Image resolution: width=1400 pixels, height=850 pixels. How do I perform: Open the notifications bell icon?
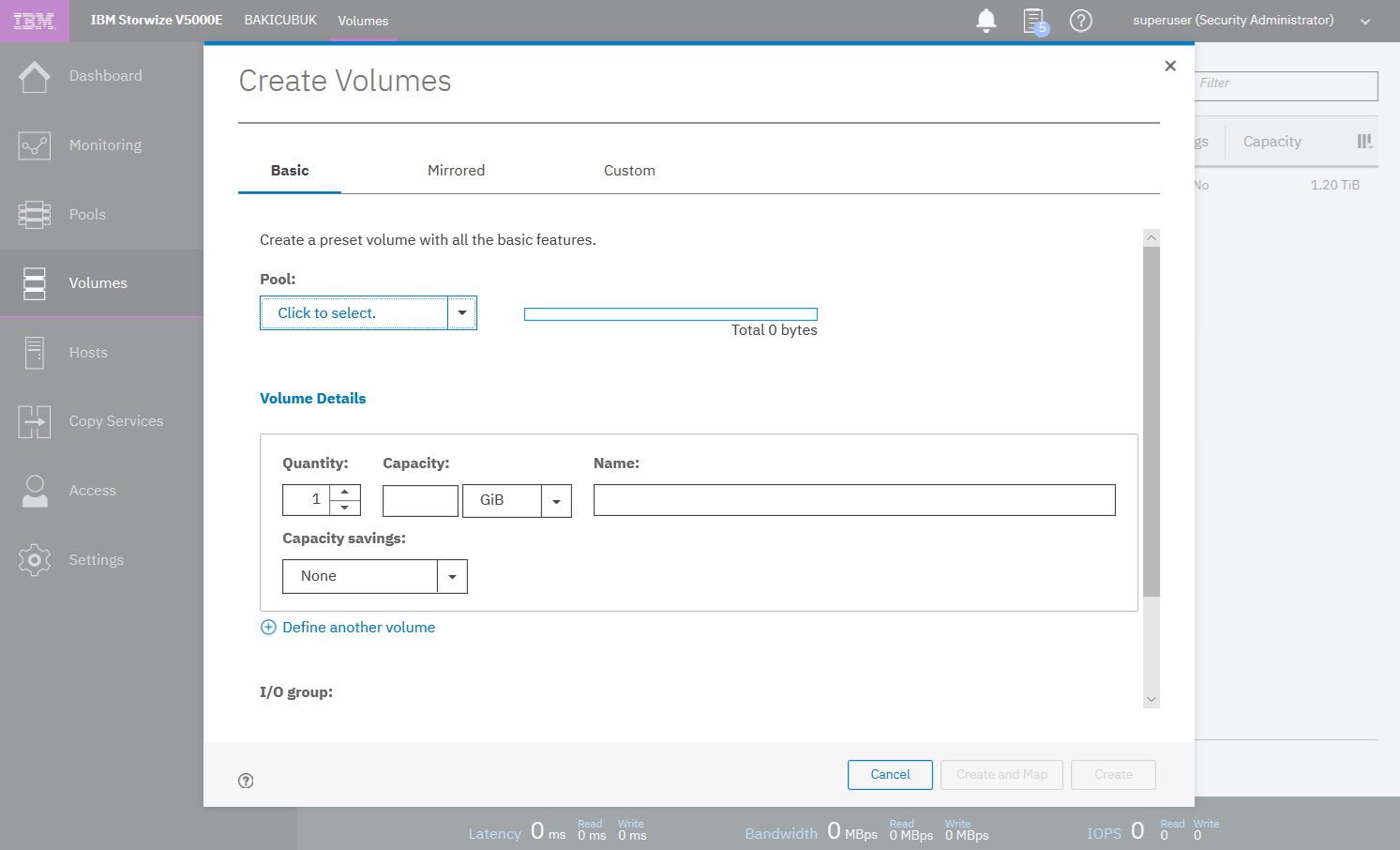(986, 21)
